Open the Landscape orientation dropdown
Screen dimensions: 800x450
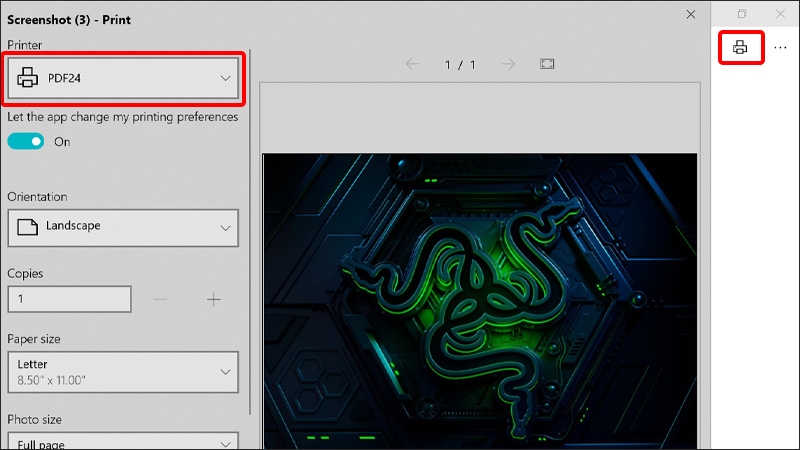123,228
